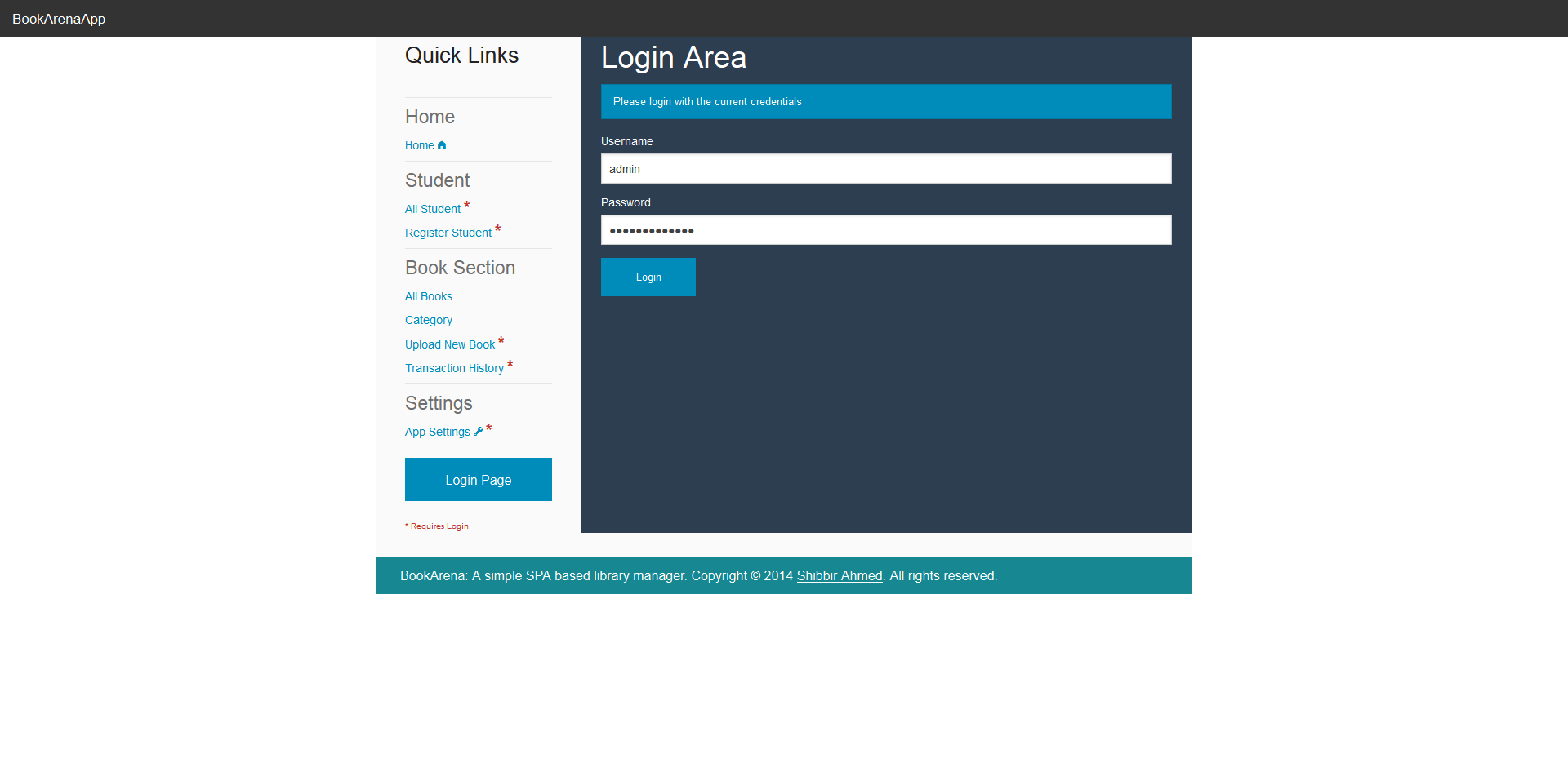The image size is (1568, 777).
Task: Click the wrench icon next to App Settings
Action: pos(479,432)
